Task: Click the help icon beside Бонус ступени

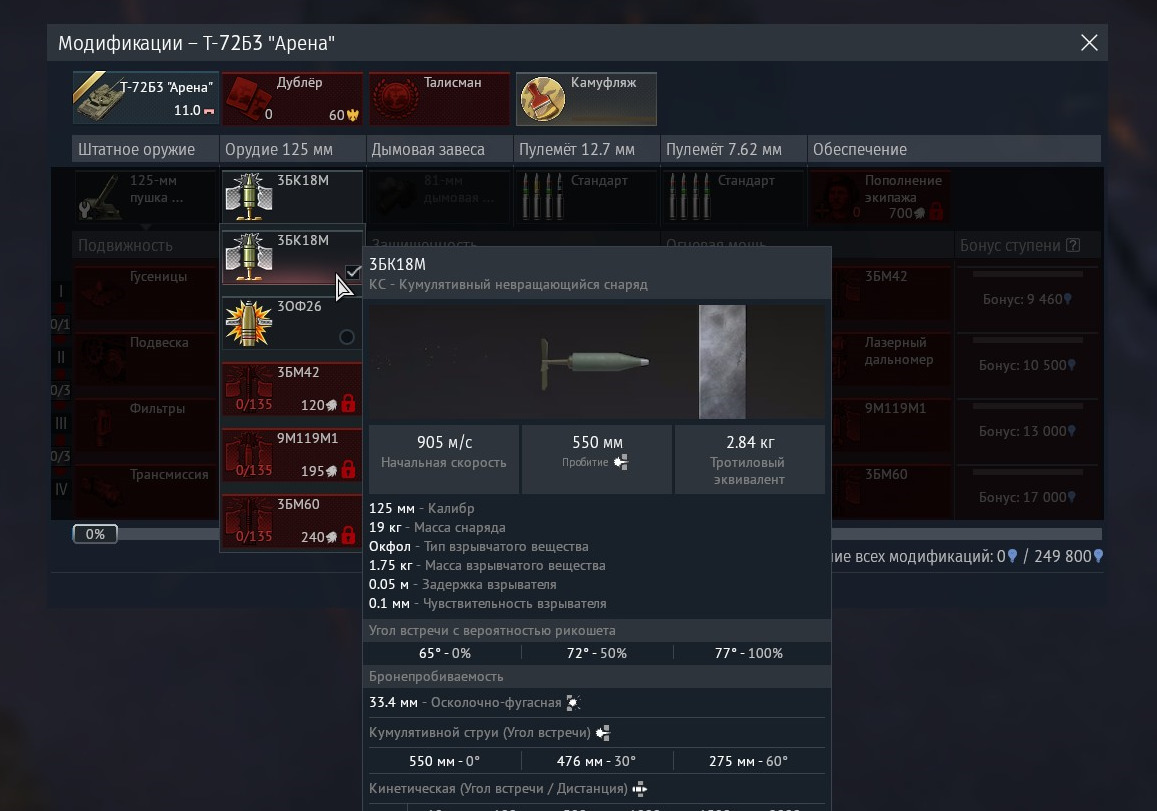Action: [x=1073, y=245]
